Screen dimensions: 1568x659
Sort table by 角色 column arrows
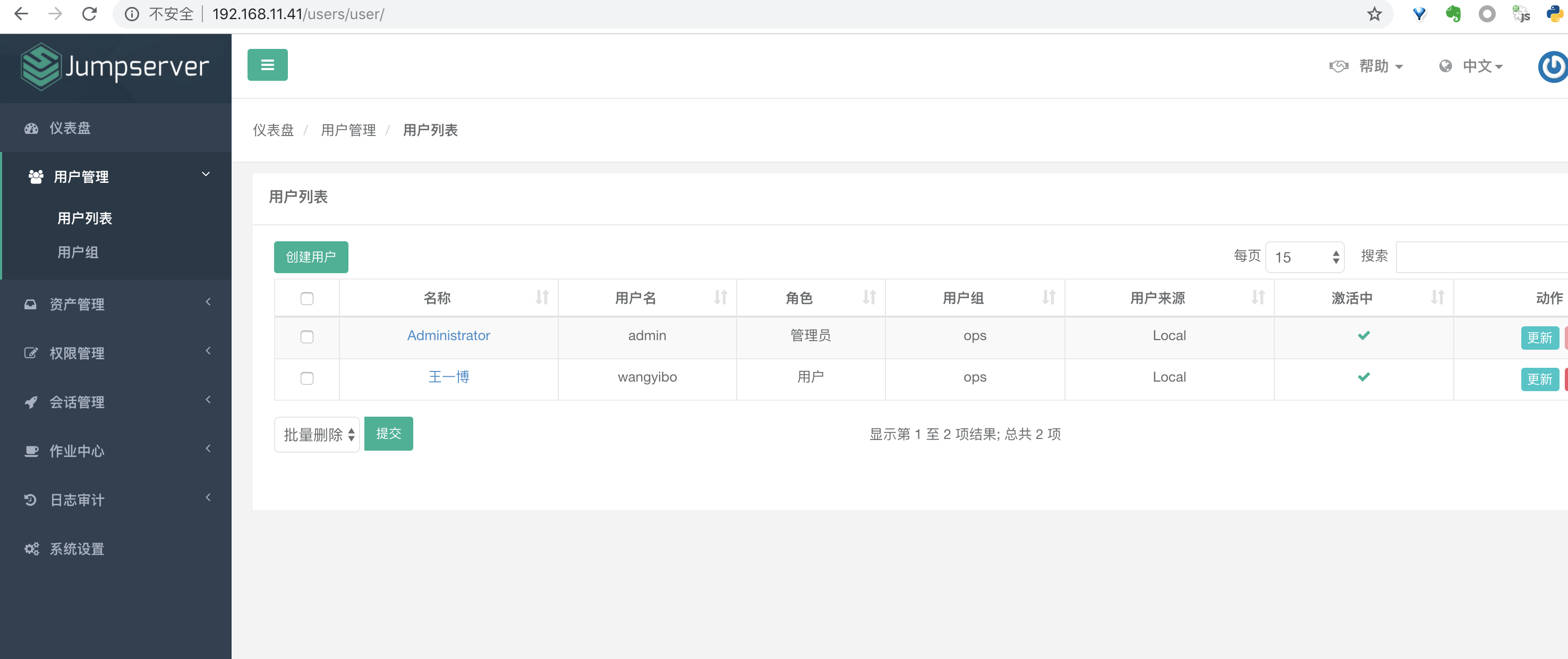coord(869,297)
